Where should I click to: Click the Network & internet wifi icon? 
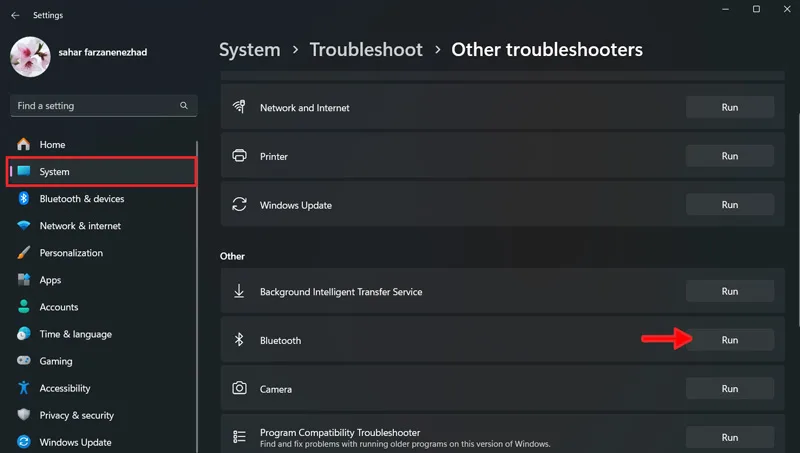coord(23,225)
